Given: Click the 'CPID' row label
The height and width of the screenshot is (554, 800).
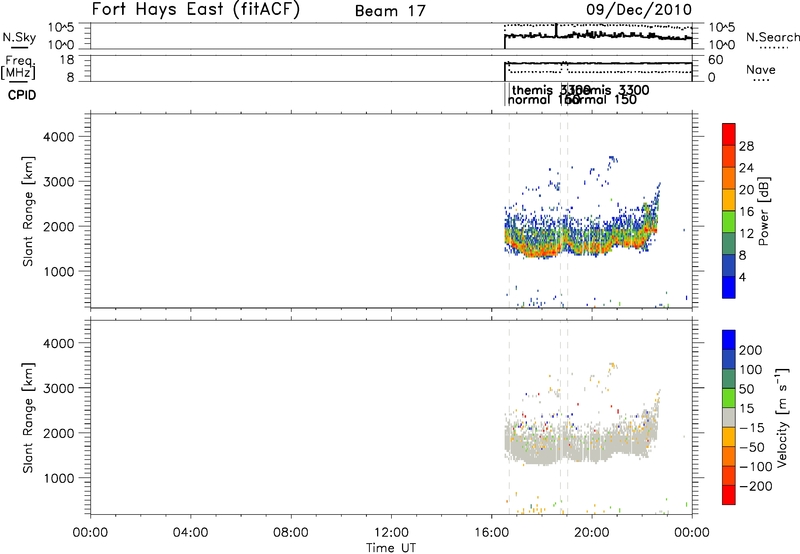Looking at the screenshot, I should click(x=22, y=95).
